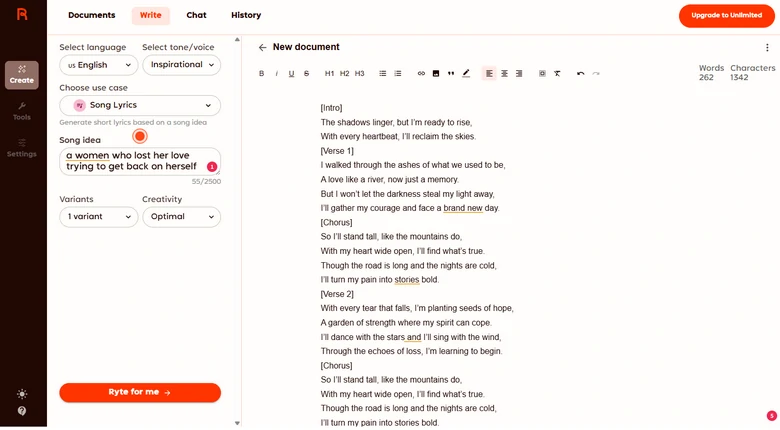The height and width of the screenshot is (430, 780).
Task: Click the '[Verse 2]' heading line
Action: point(337,294)
